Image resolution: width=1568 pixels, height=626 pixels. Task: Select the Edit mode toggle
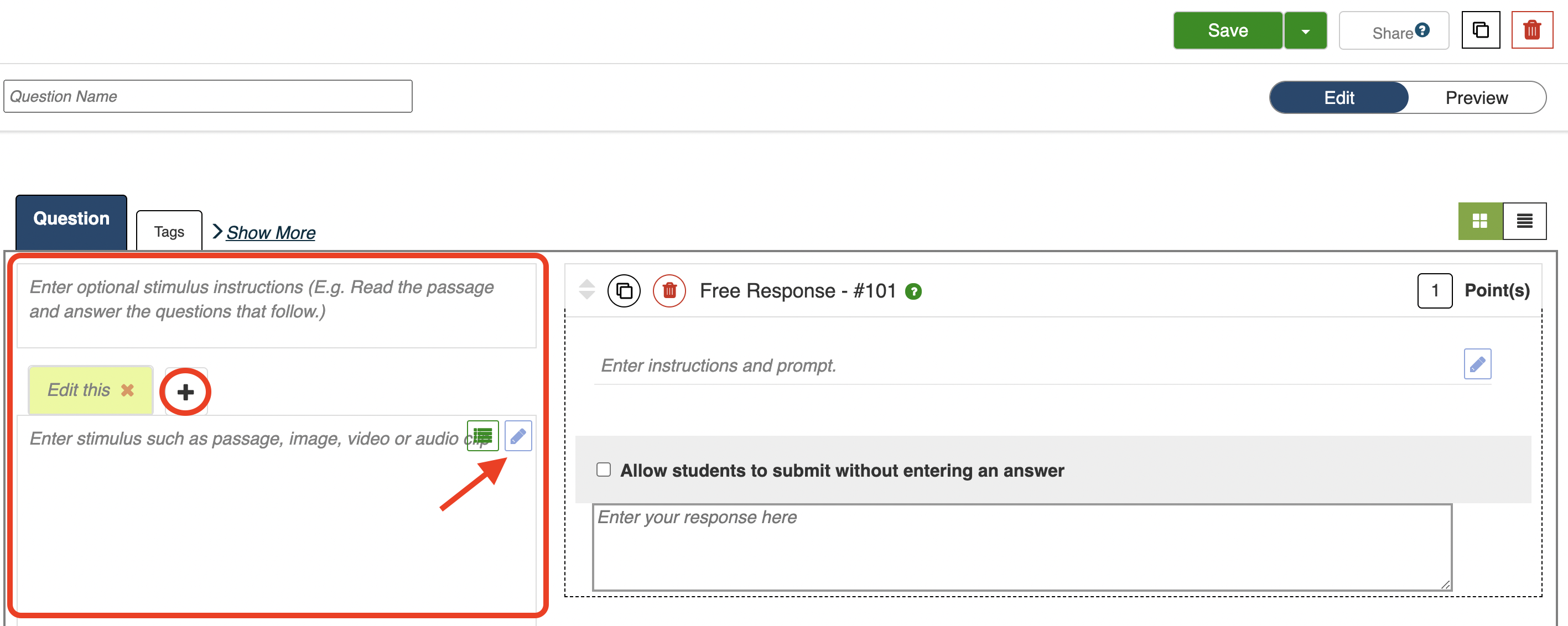click(x=1338, y=97)
